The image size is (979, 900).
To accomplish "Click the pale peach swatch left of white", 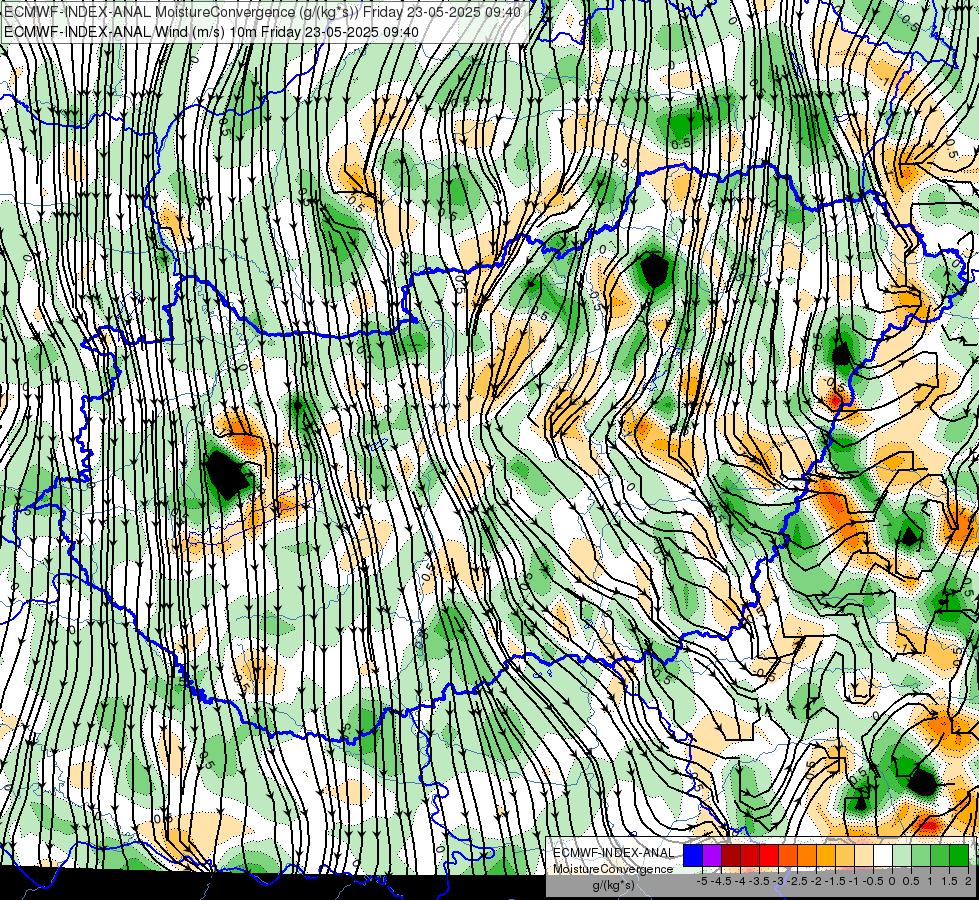I will pos(864,856).
